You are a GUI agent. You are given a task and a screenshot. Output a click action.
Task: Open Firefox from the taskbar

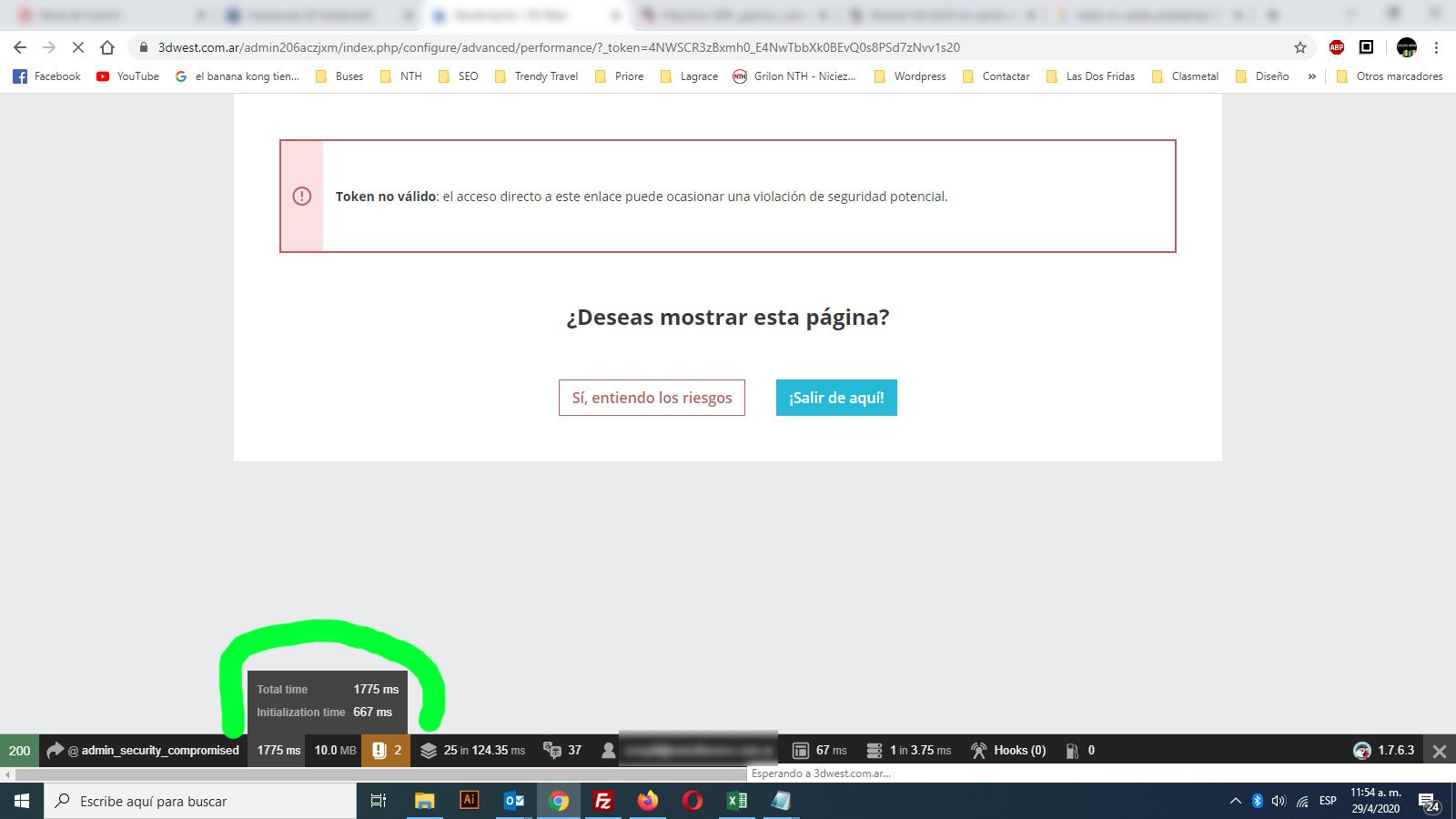pyautogui.click(x=647, y=801)
